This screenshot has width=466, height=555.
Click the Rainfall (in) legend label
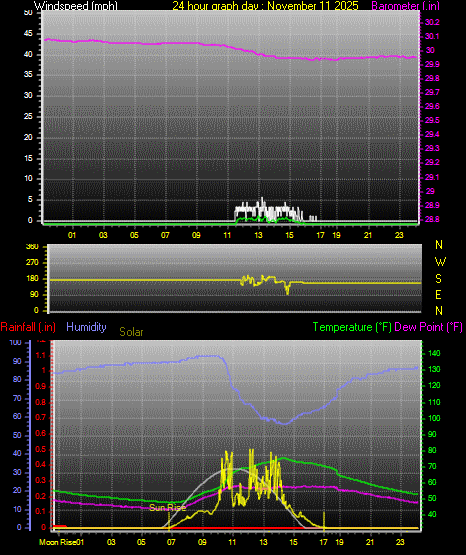[28, 327]
